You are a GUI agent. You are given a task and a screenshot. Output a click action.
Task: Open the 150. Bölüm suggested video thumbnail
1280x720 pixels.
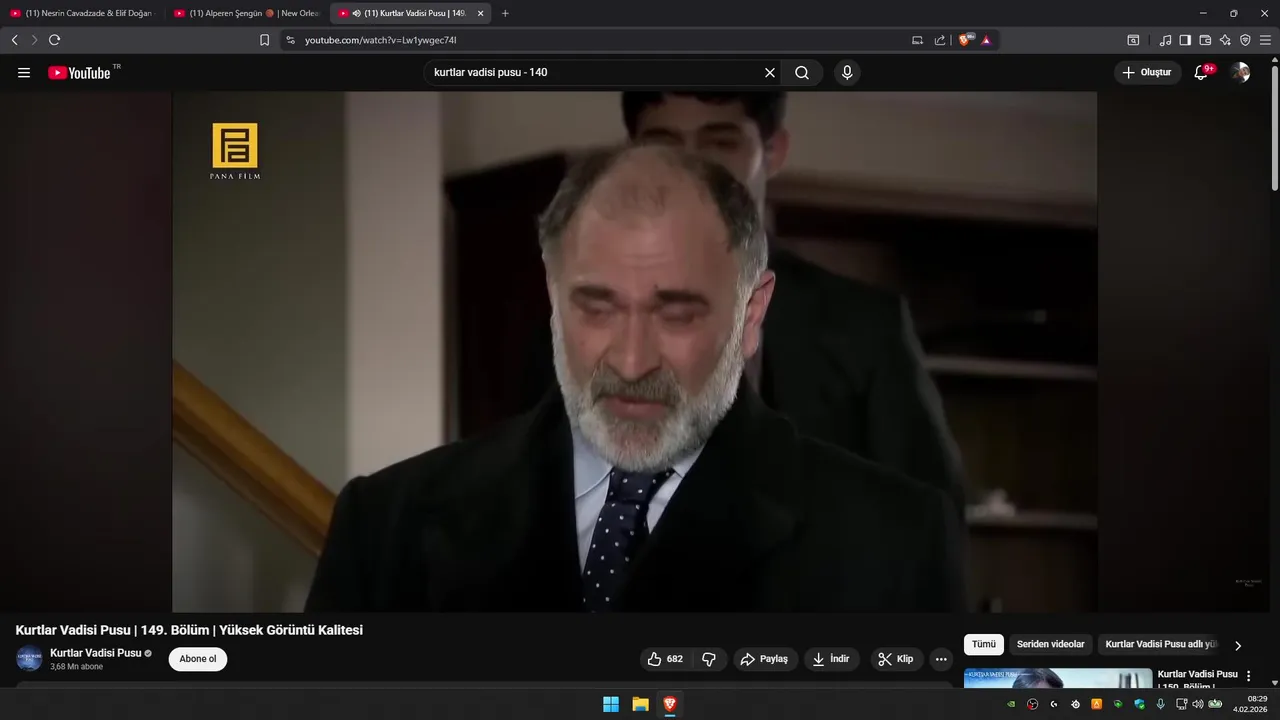point(1058,679)
